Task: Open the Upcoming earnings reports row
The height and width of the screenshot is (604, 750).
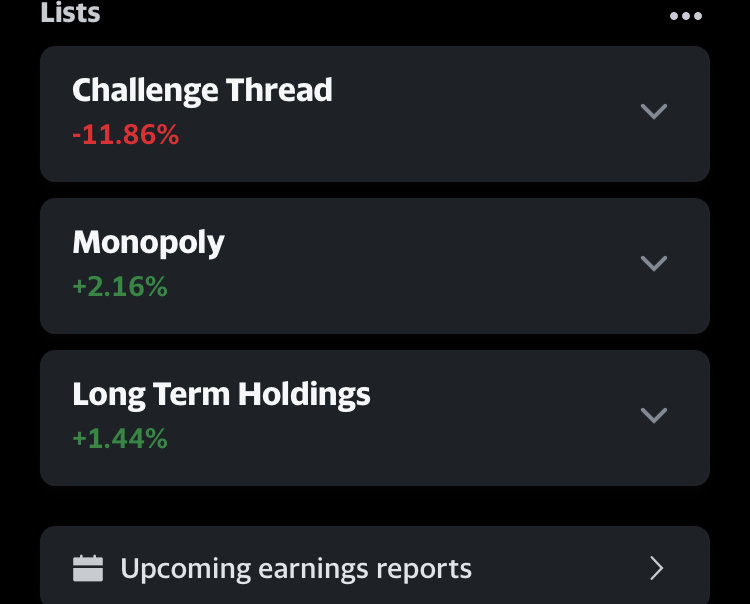Action: [x=375, y=565]
